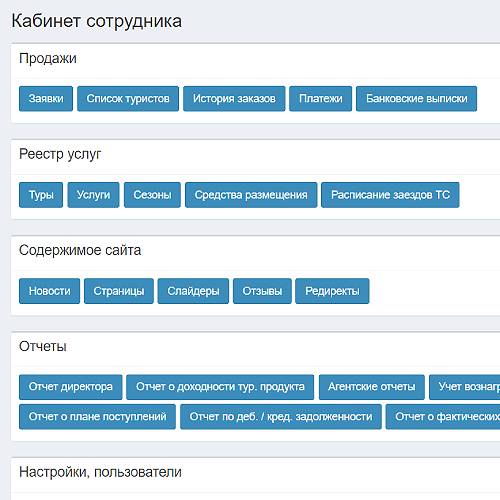Open the Услуги registry
Viewport: 500px width, 500px height.
pyautogui.click(x=93, y=195)
